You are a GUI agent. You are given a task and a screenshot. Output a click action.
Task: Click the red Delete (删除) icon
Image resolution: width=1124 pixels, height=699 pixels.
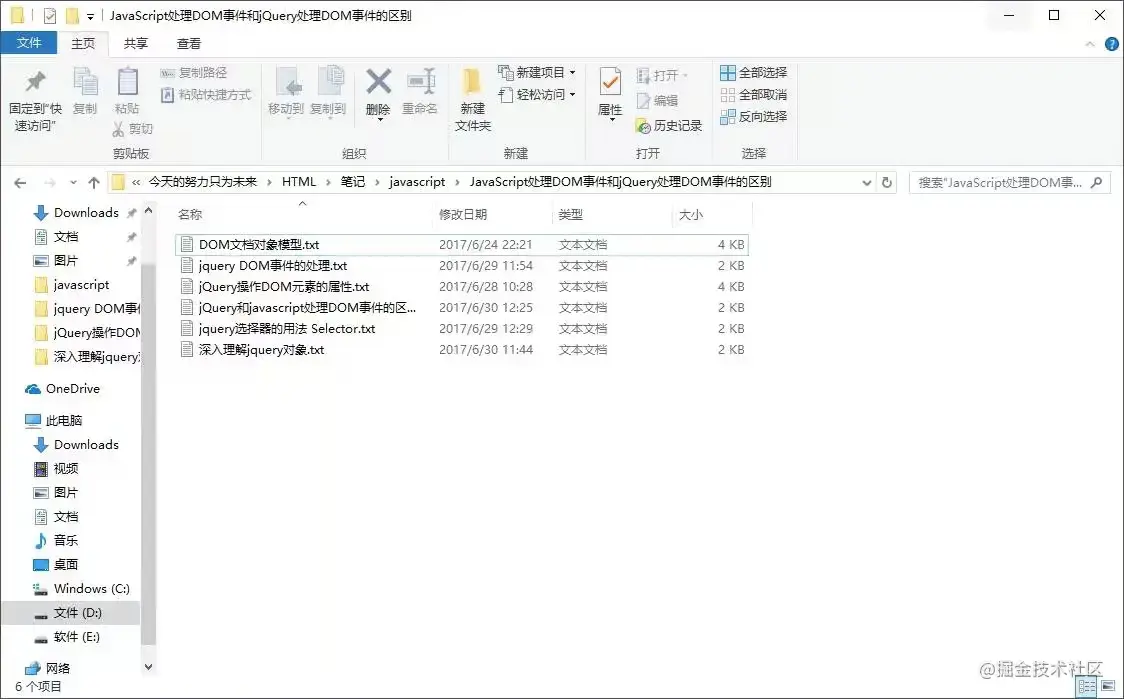[378, 82]
